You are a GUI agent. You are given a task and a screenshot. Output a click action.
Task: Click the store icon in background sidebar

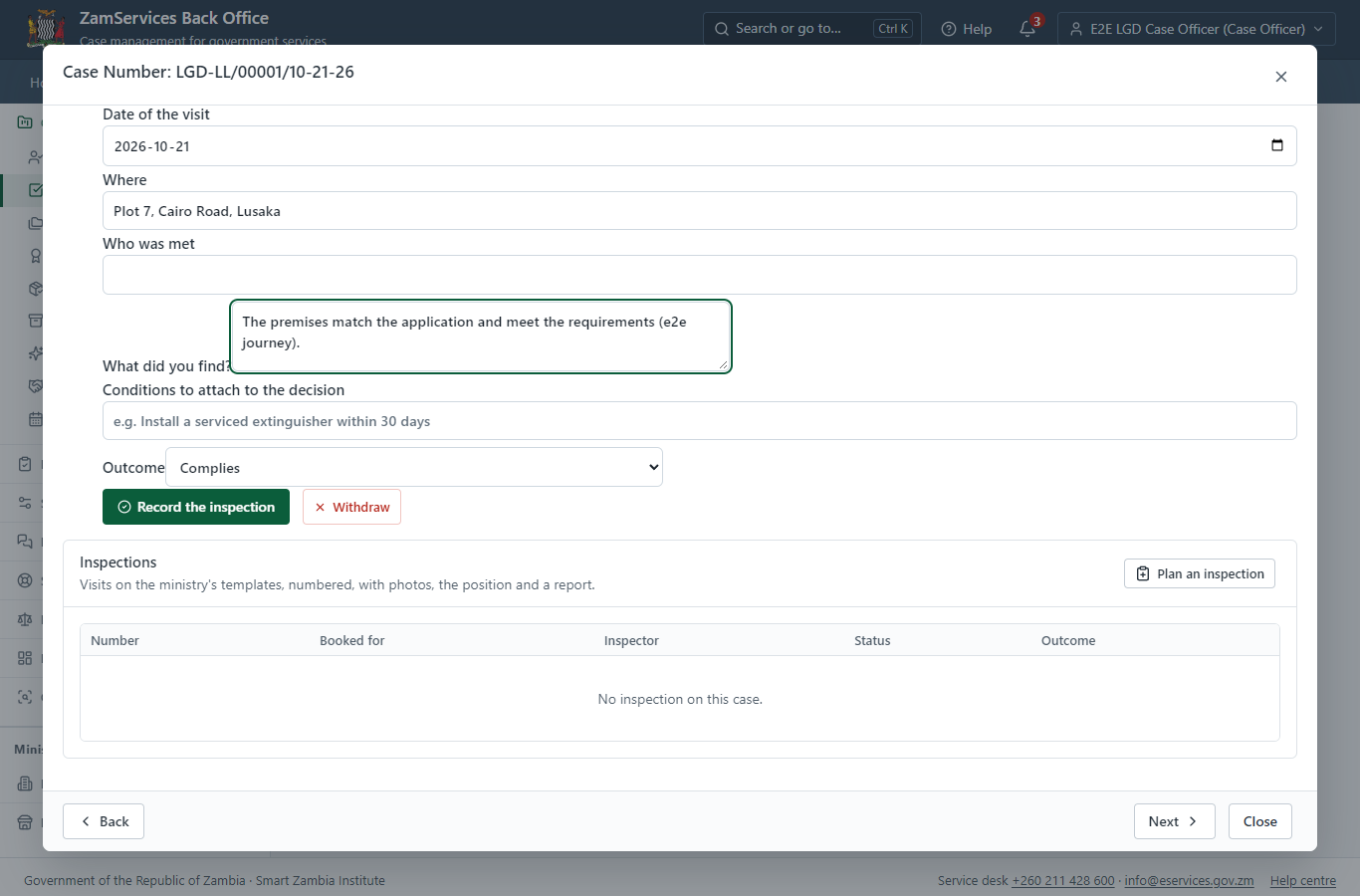point(25,822)
